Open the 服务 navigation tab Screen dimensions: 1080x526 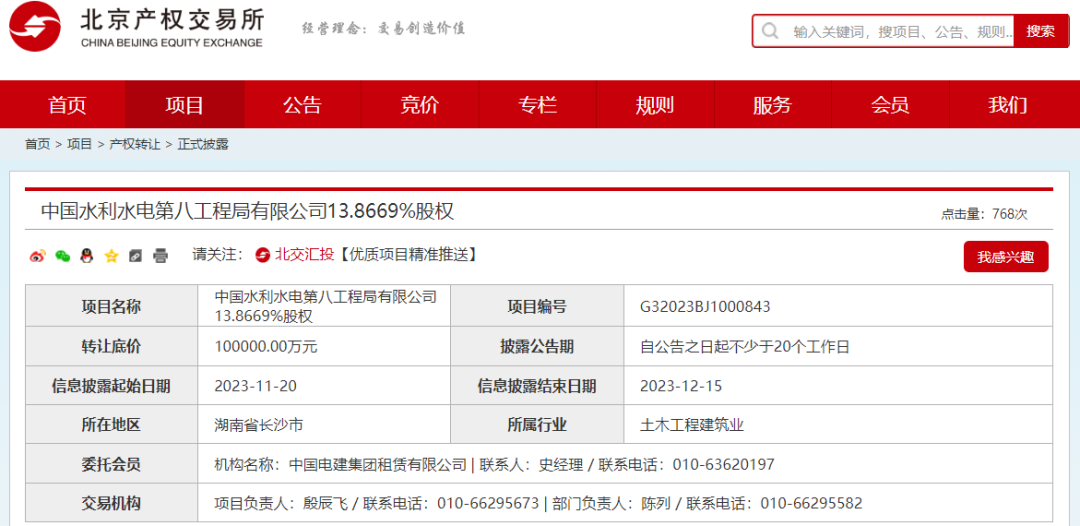(x=772, y=105)
